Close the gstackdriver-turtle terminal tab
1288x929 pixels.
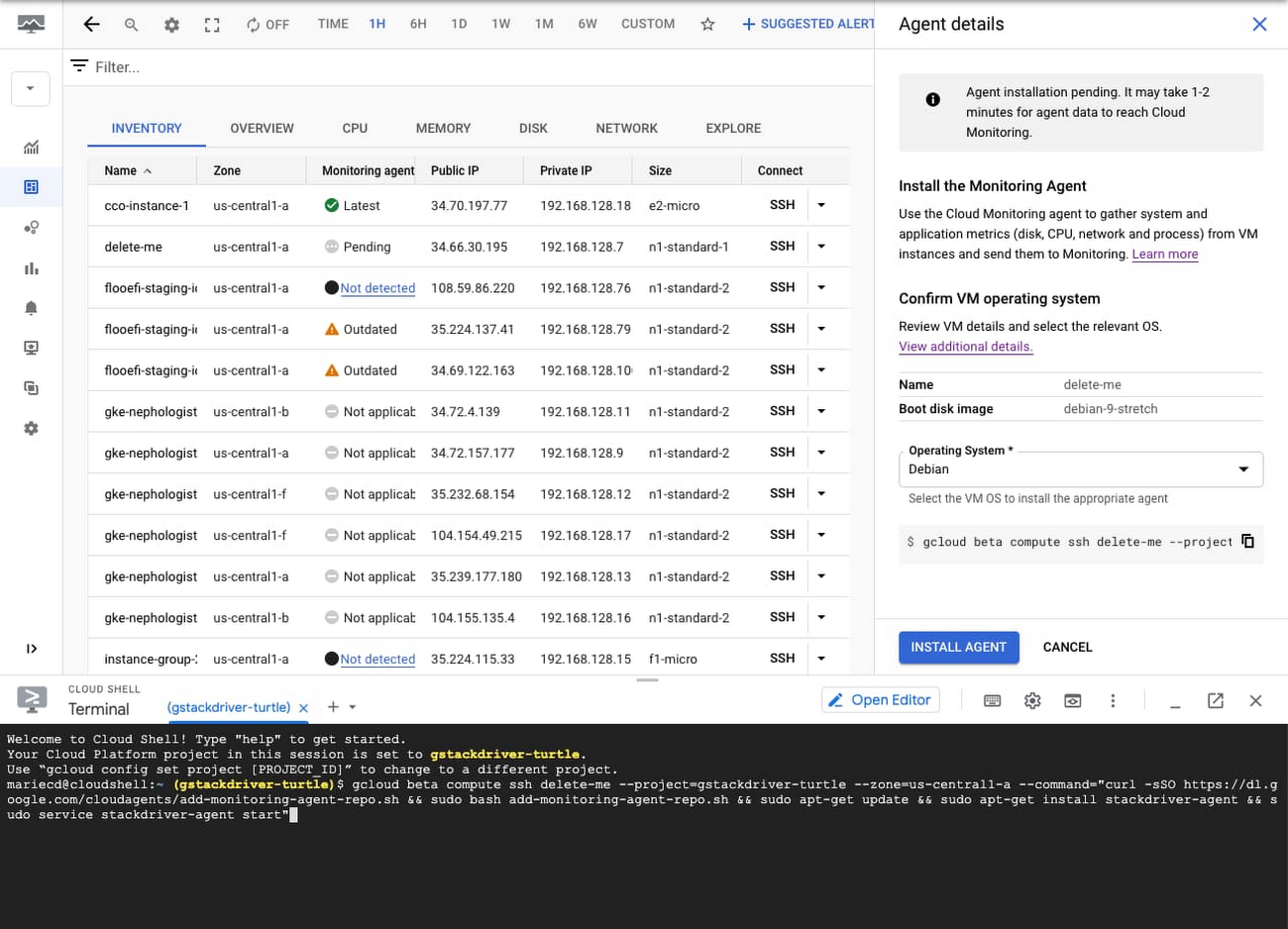pos(304,708)
